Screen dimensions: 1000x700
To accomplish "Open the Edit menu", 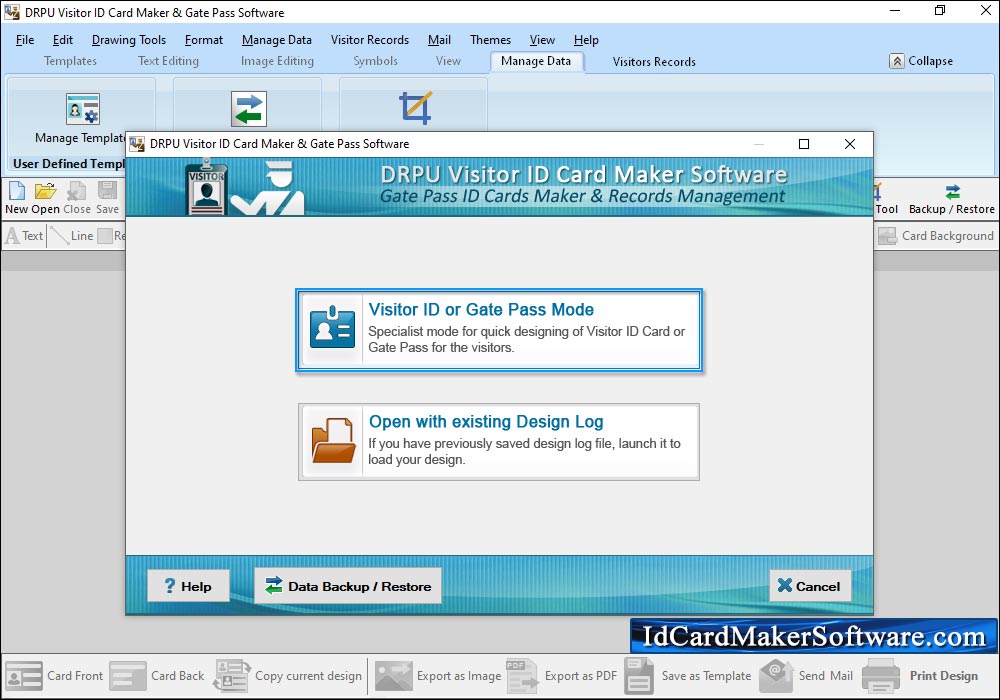I will 62,40.
